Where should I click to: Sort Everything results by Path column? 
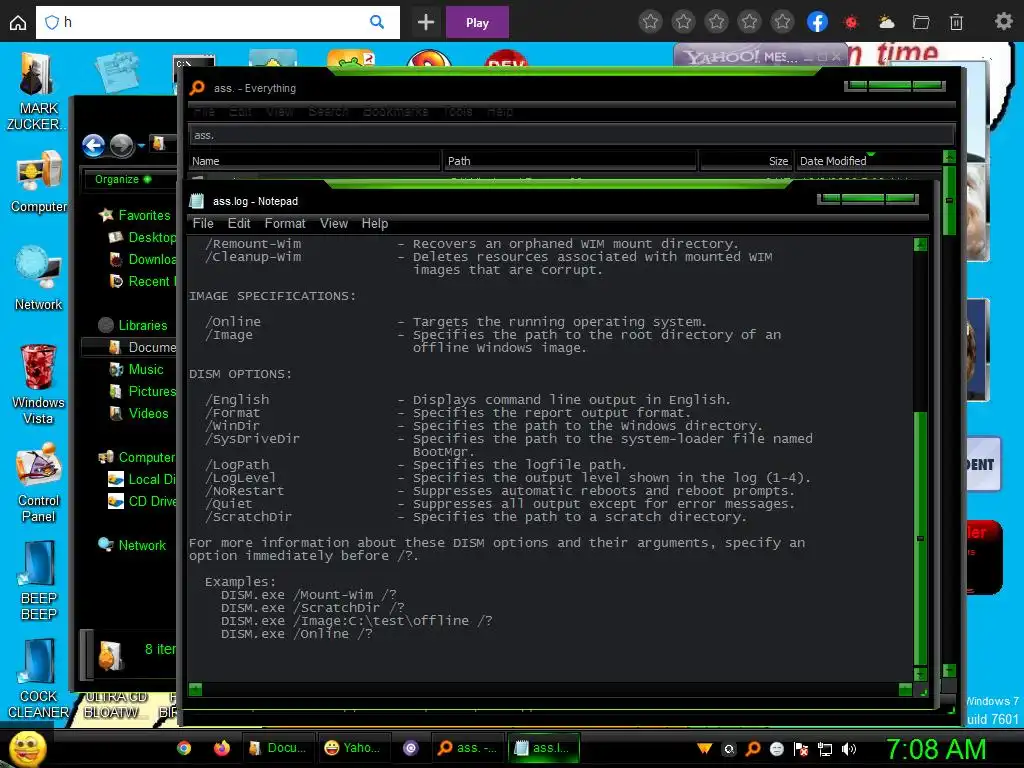coord(571,161)
